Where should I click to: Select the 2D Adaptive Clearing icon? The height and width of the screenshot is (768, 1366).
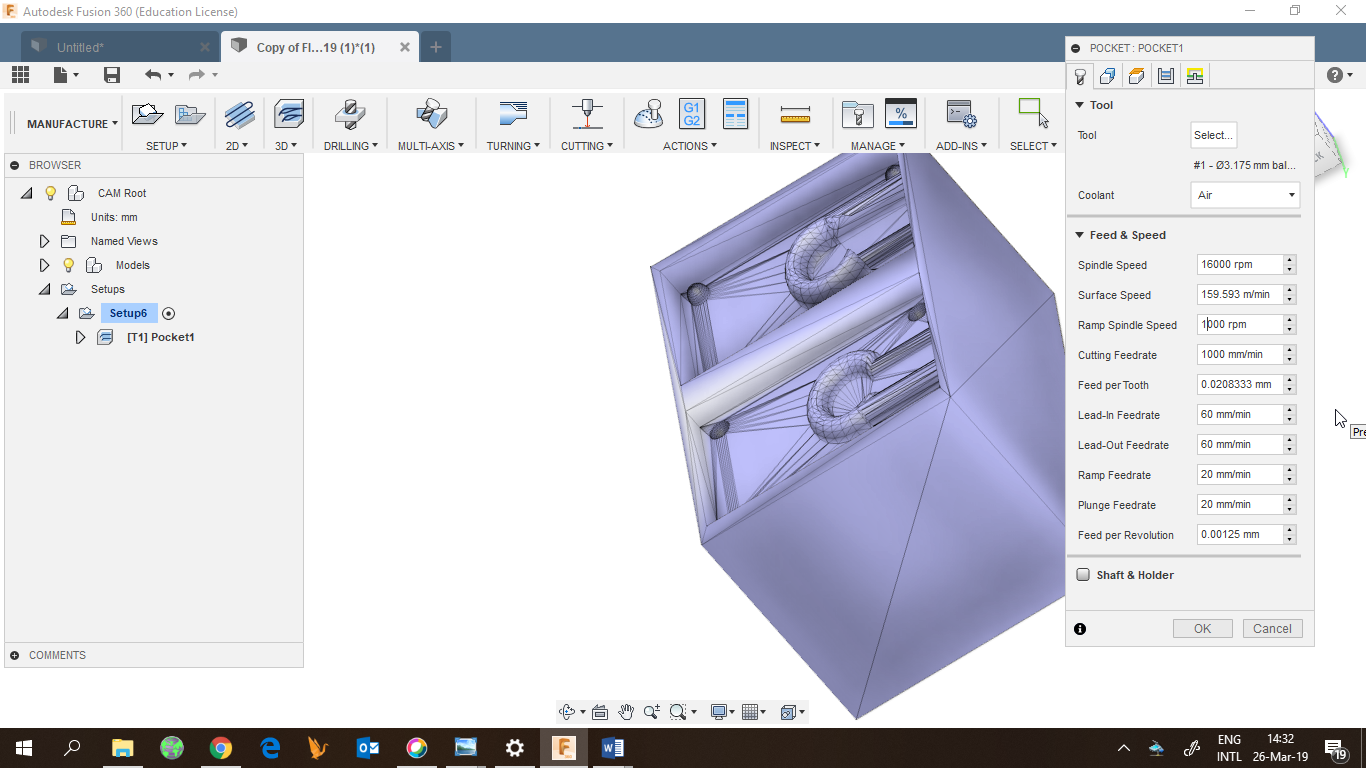[x=239, y=114]
